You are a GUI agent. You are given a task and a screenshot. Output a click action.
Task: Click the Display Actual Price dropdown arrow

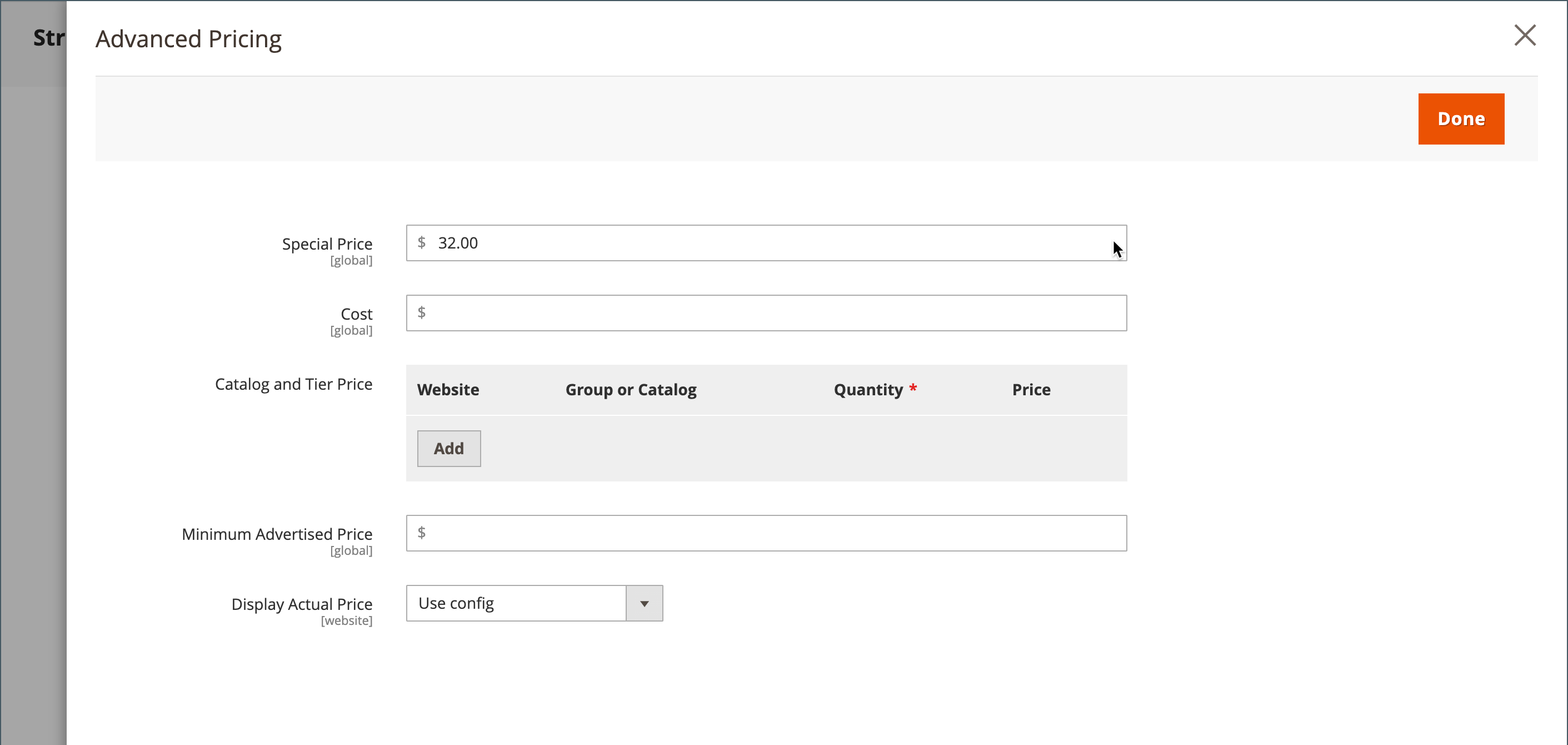(644, 604)
